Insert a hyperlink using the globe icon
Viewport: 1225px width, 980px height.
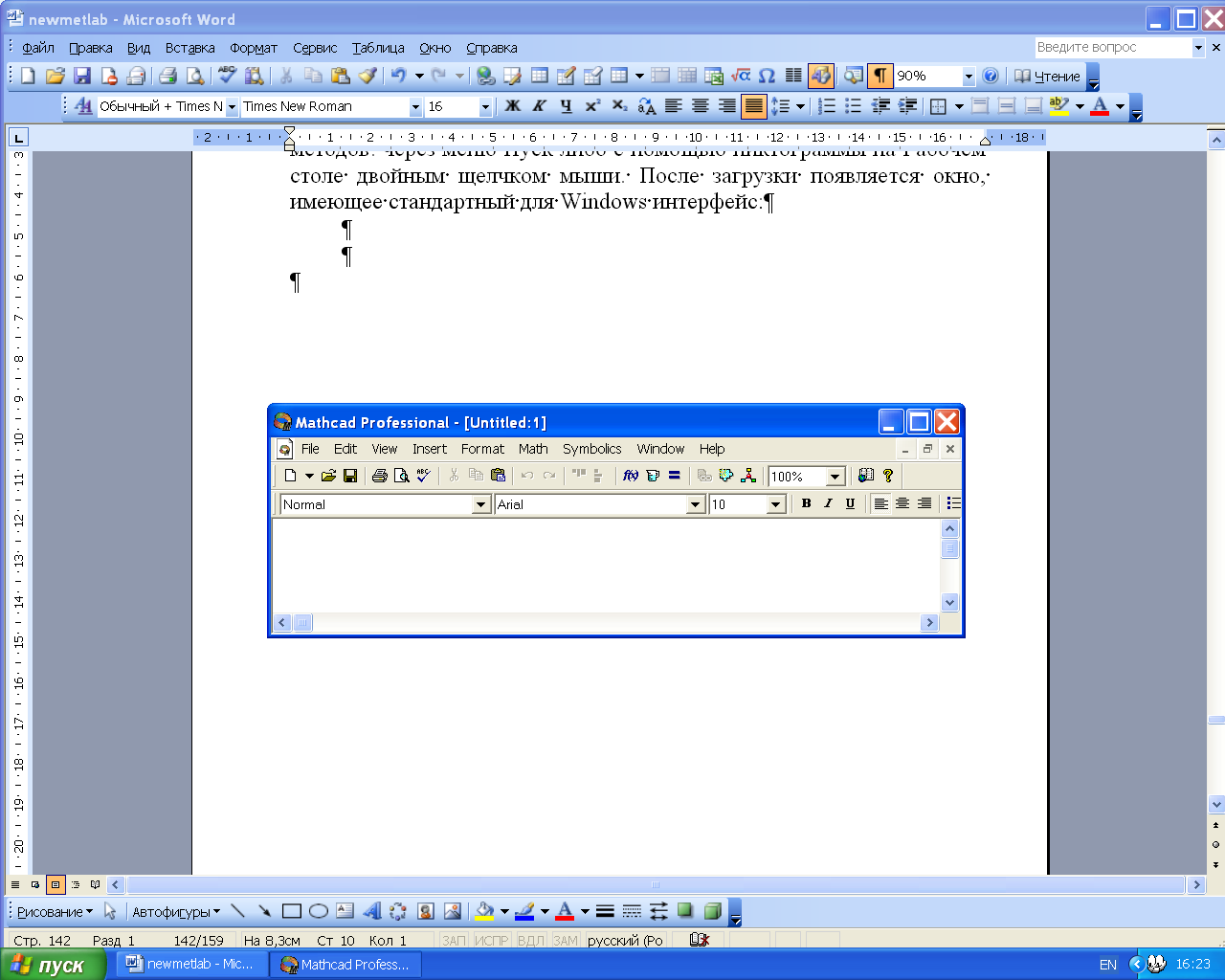486,76
